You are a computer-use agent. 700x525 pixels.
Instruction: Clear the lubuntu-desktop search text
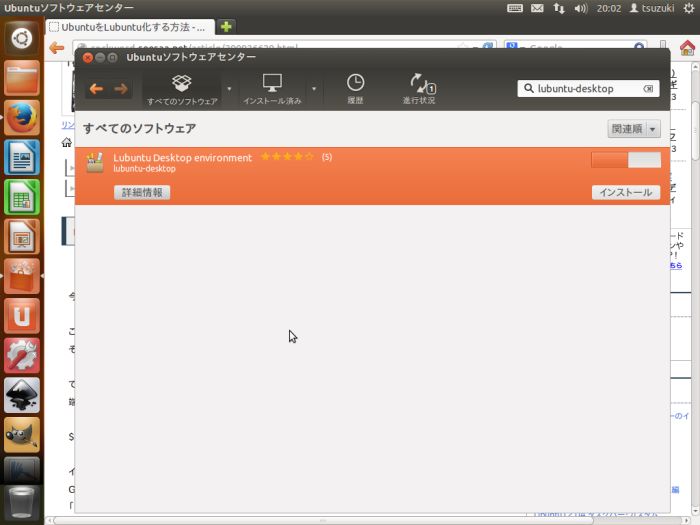[x=648, y=89]
